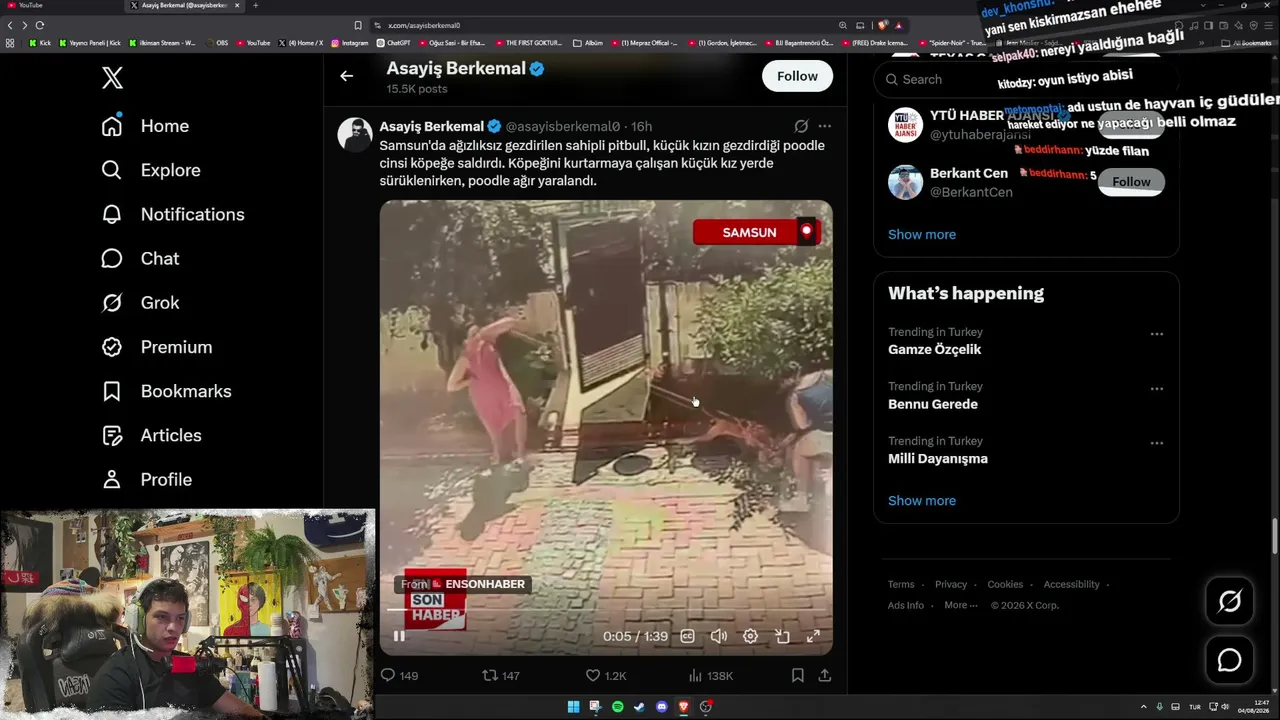The image size is (1280, 720).
Task: Close the Asayiş Berkemal browser tab
Action: click(x=239, y=5)
